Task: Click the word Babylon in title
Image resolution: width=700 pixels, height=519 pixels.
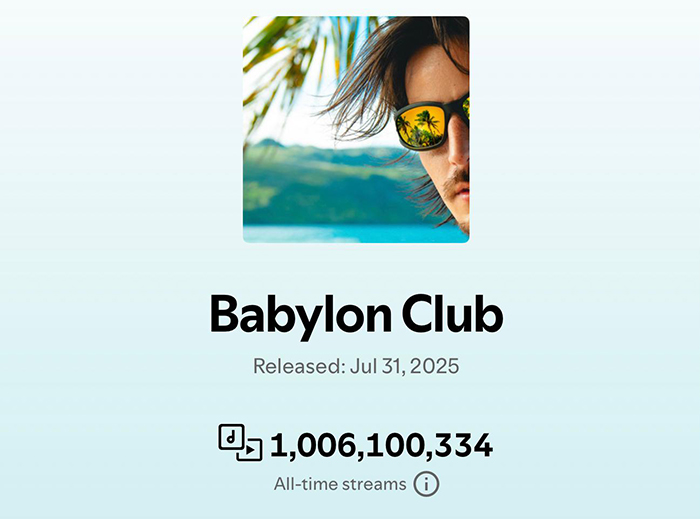Action: pos(300,315)
